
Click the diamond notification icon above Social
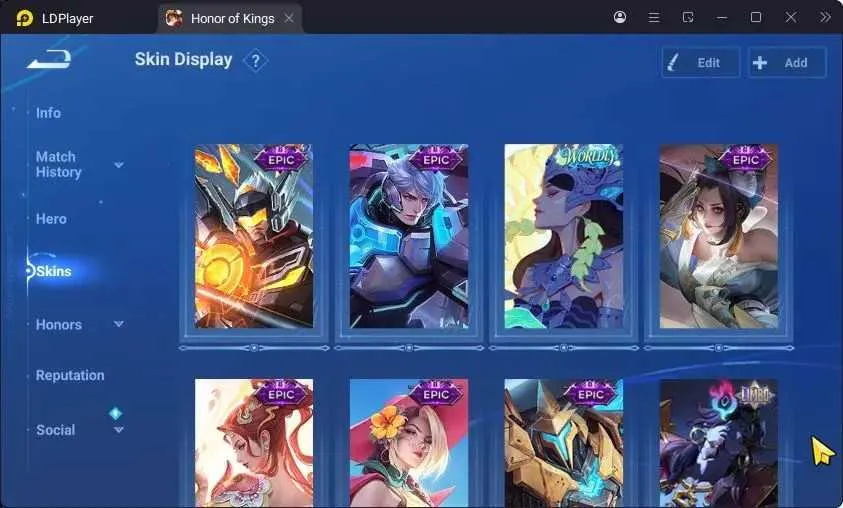pyautogui.click(x=116, y=413)
